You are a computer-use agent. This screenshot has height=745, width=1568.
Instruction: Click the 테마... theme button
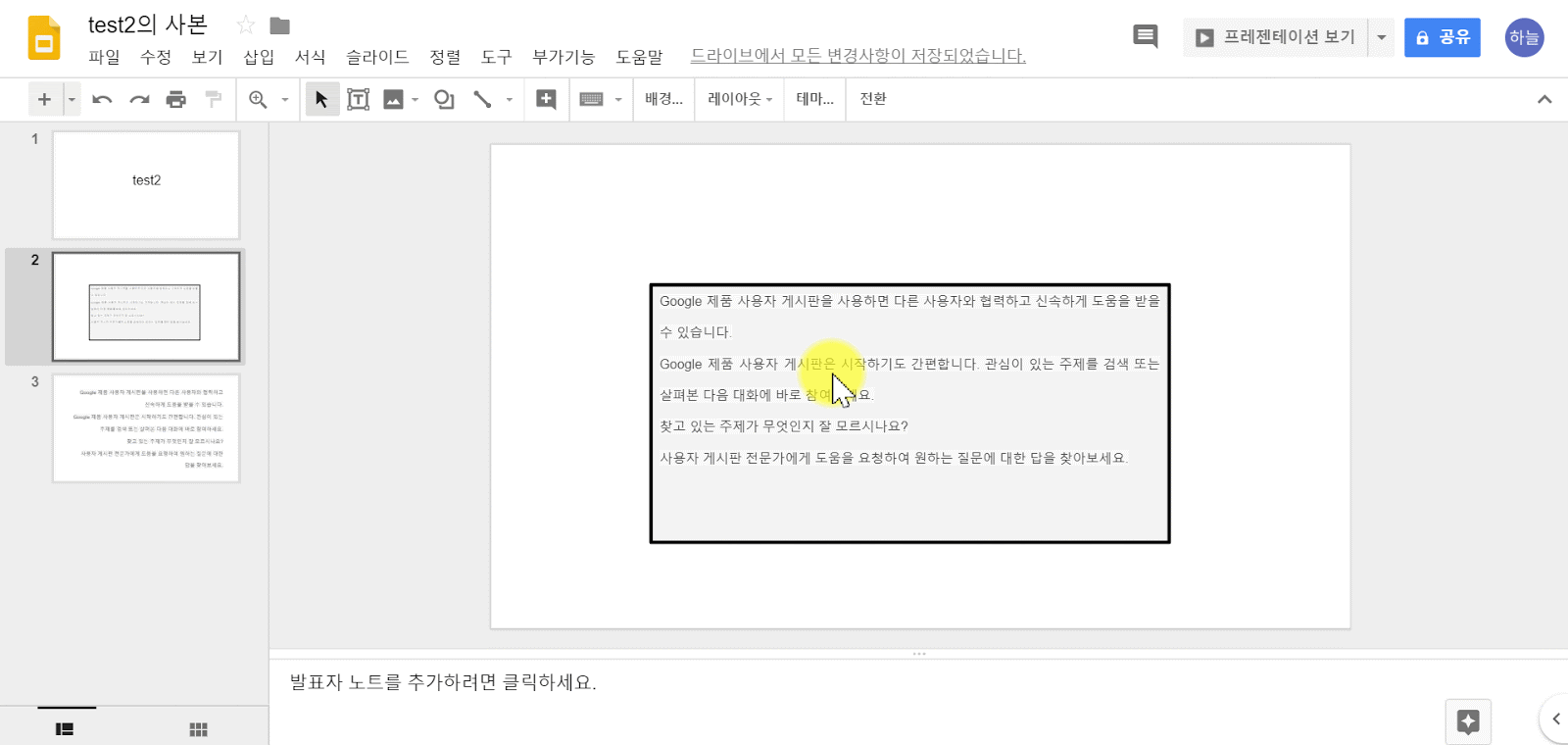(814, 99)
